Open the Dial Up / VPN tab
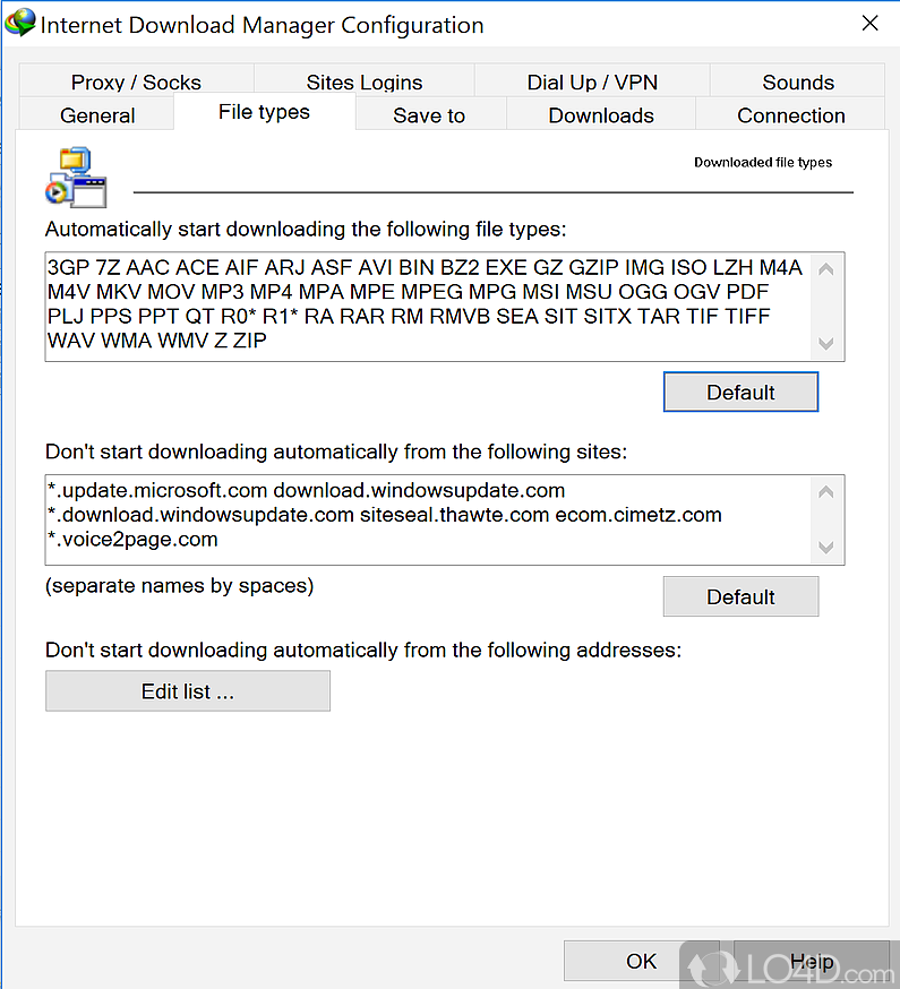Viewport: 900px width, 989px height. pyautogui.click(x=592, y=81)
